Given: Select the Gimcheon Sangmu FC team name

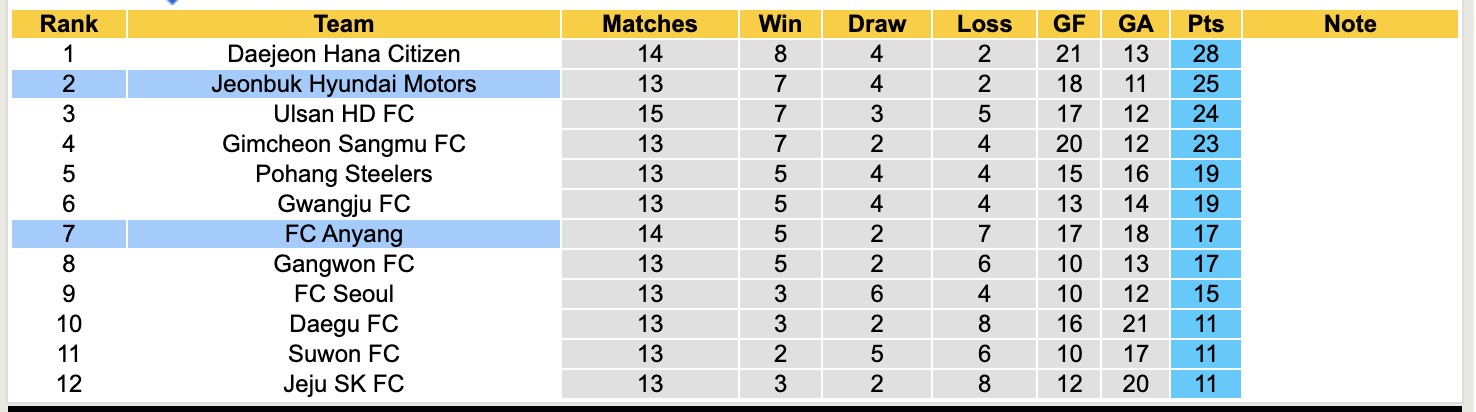Looking at the screenshot, I should coord(343,144).
